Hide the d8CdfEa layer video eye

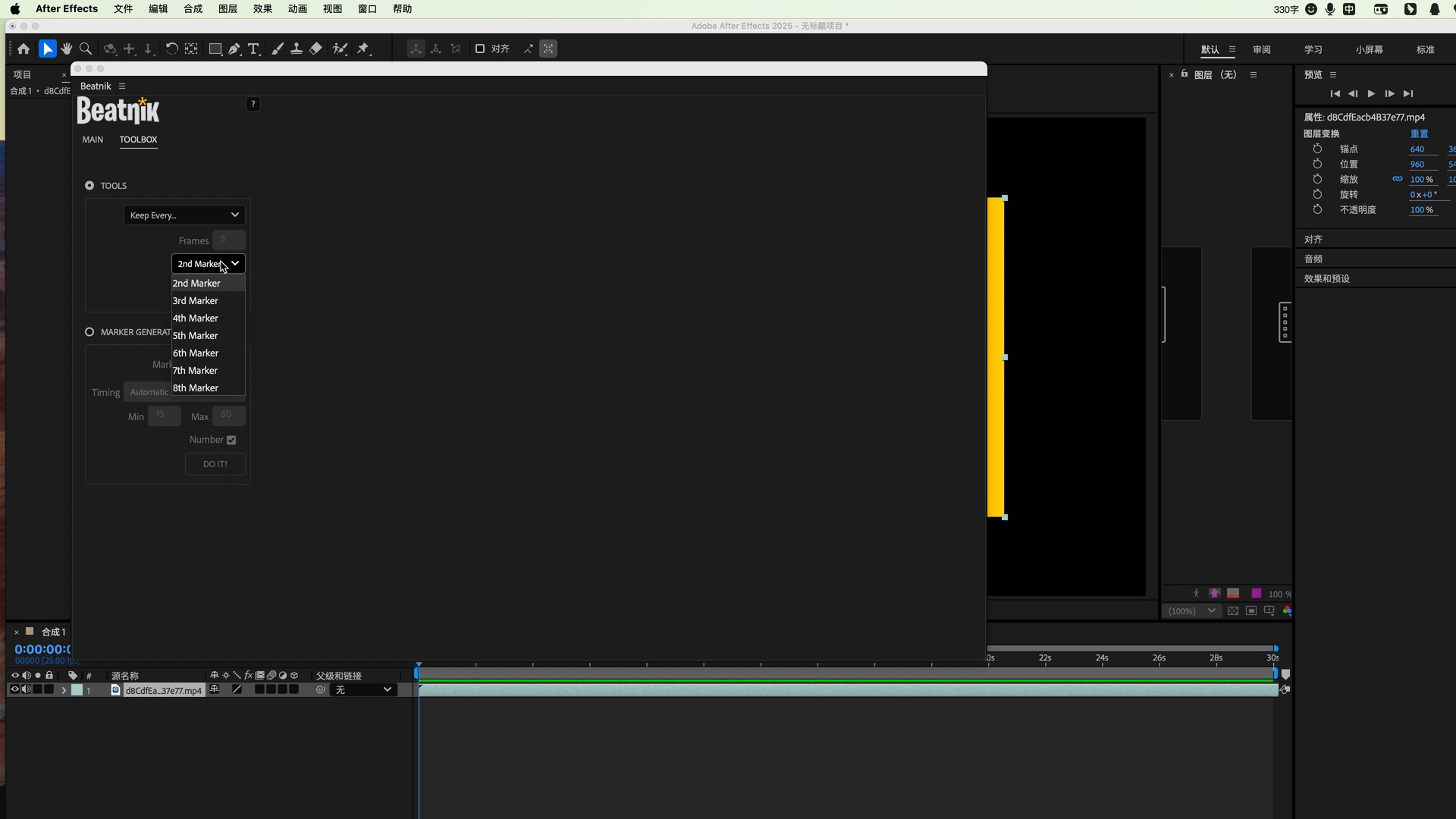pyautogui.click(x=14, y=690)
